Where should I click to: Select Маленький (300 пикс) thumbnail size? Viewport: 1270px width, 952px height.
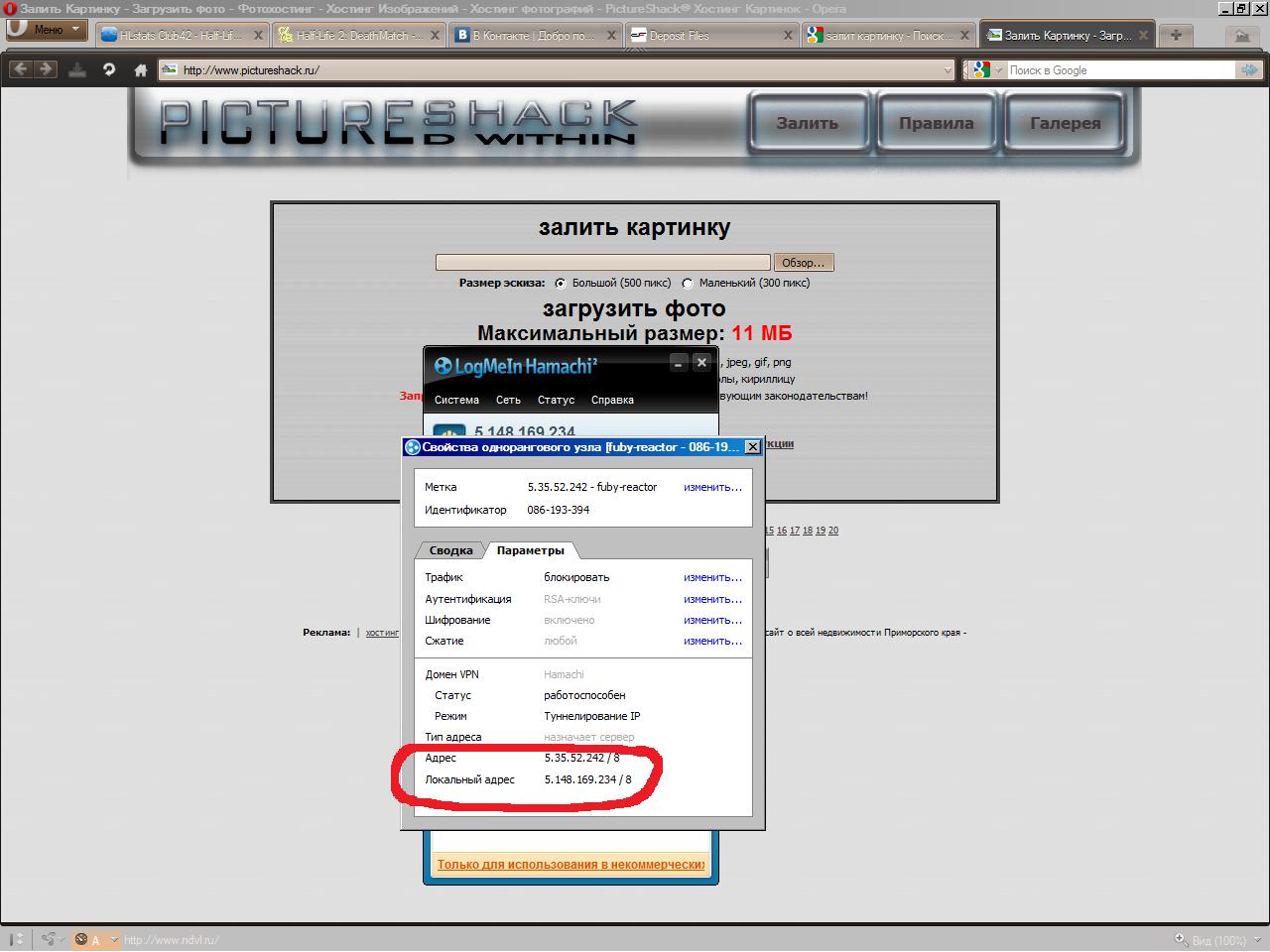tap(687, 283)
